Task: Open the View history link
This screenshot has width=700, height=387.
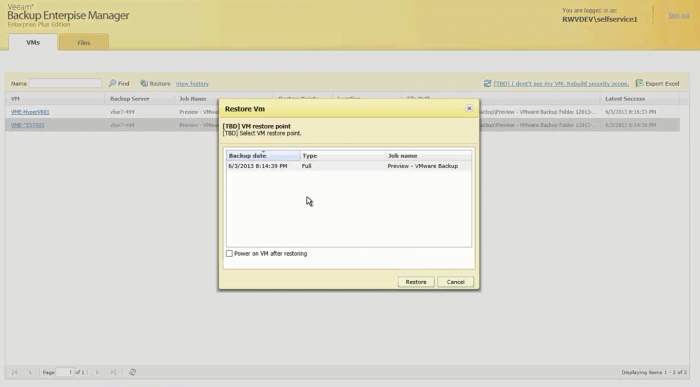Action: [x=192, y=83]
